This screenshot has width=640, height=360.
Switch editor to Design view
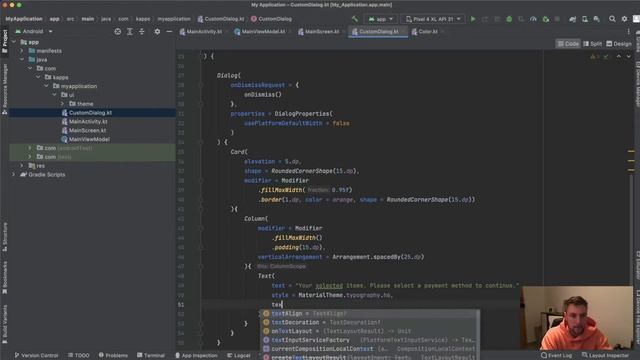619,44
